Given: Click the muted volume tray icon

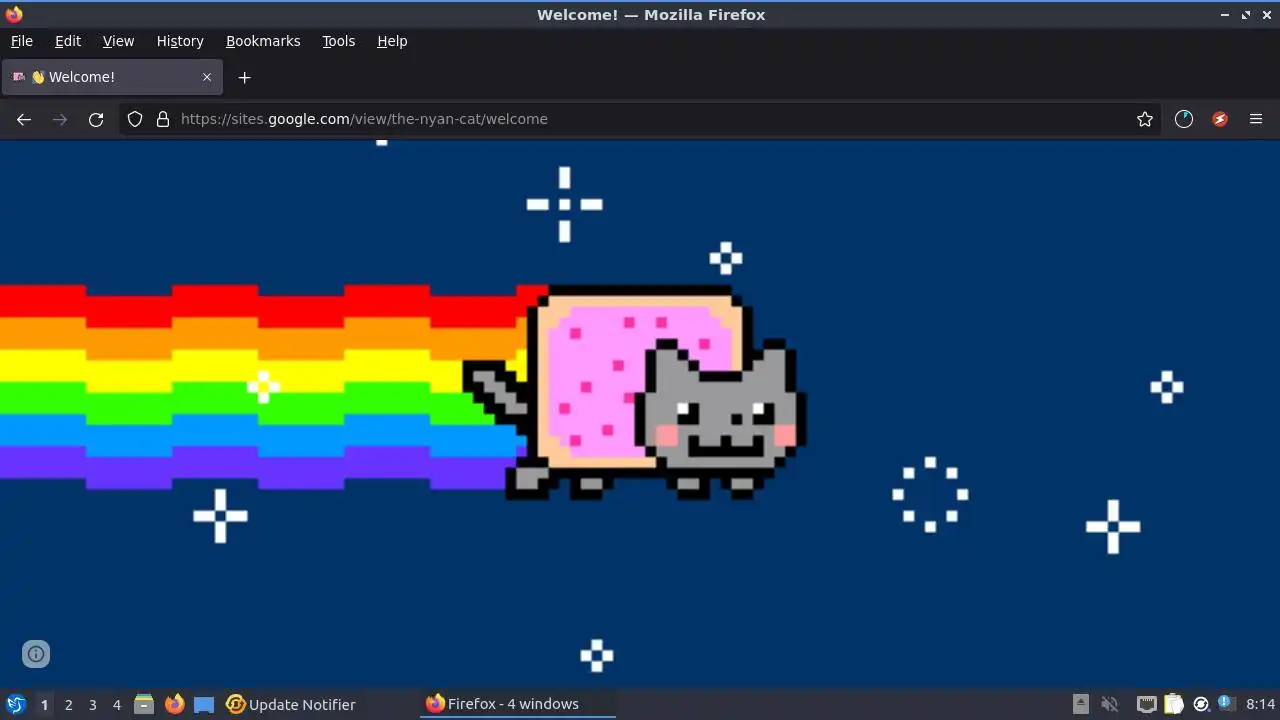Looking at the screenshot, I should (x=1110, y=704).
